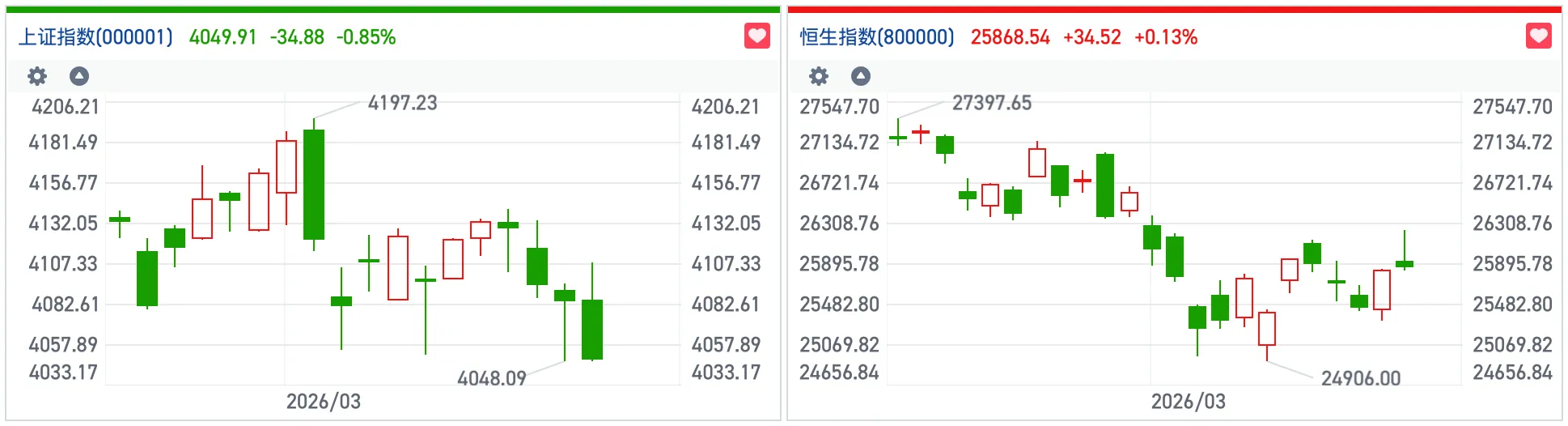Collapse the 恒生指数 chart with the arrow icon

tap(861, 76)
